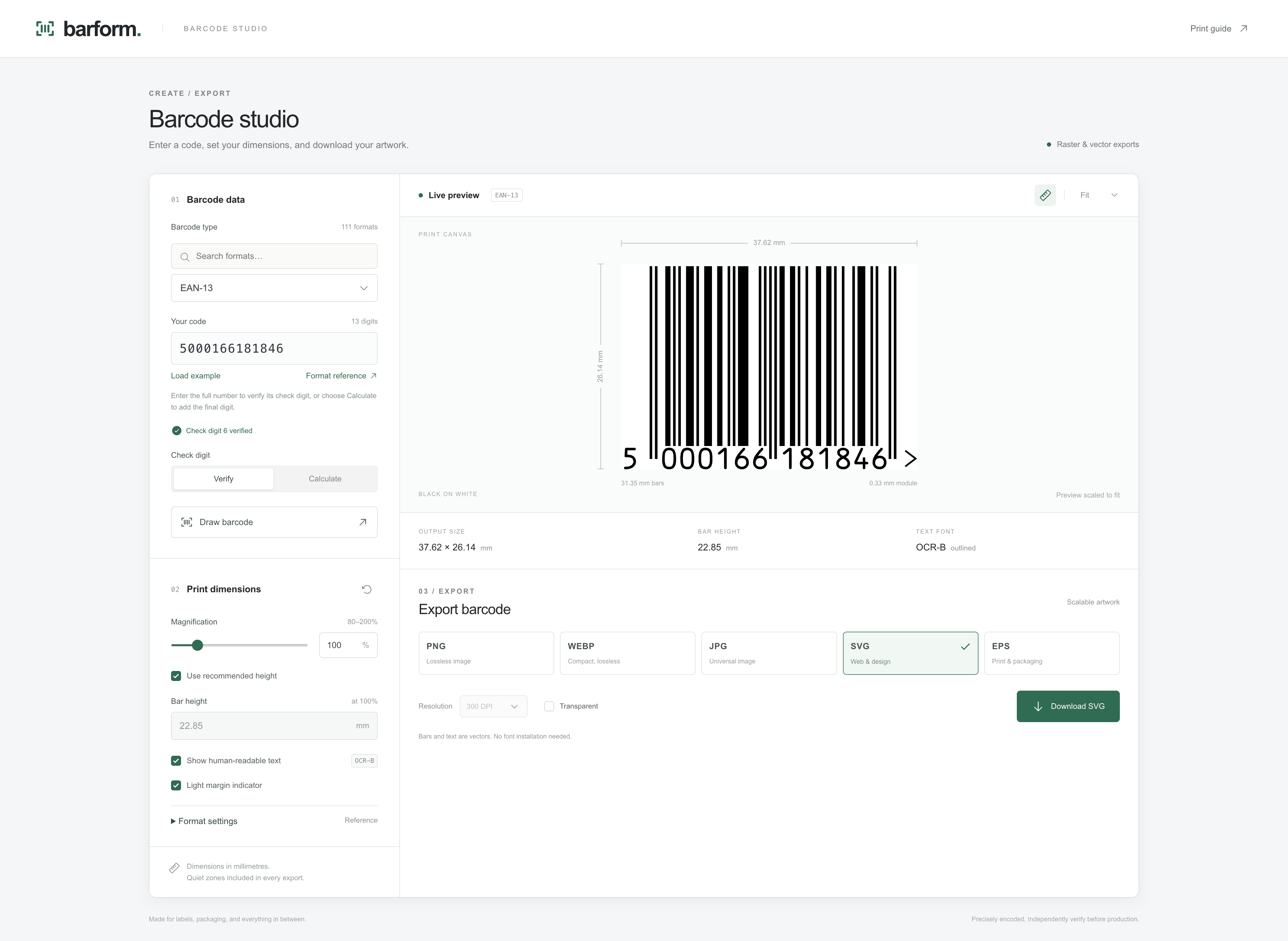Click the 'BARCODE STUDIO' header label
The image size is (1288, 941).
pyautogui.click(x=226, y=29)
